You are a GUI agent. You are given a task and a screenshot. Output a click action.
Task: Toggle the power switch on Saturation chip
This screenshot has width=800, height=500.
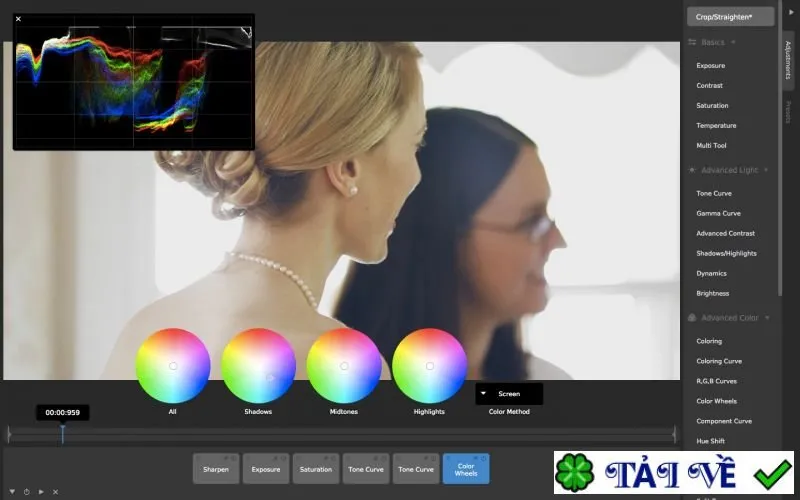[x=334, y=458]
